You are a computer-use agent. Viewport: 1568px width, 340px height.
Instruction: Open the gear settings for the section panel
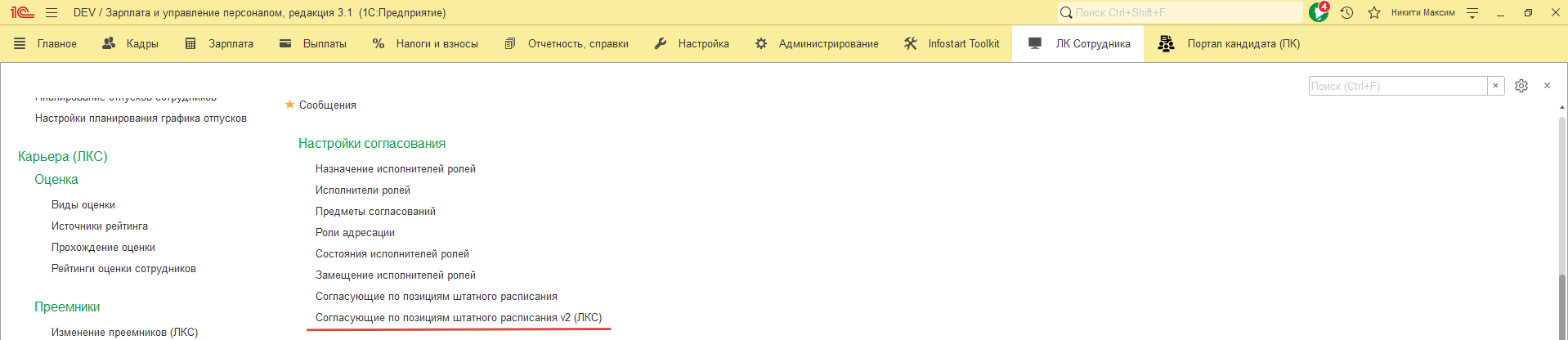click(1521, 86)
